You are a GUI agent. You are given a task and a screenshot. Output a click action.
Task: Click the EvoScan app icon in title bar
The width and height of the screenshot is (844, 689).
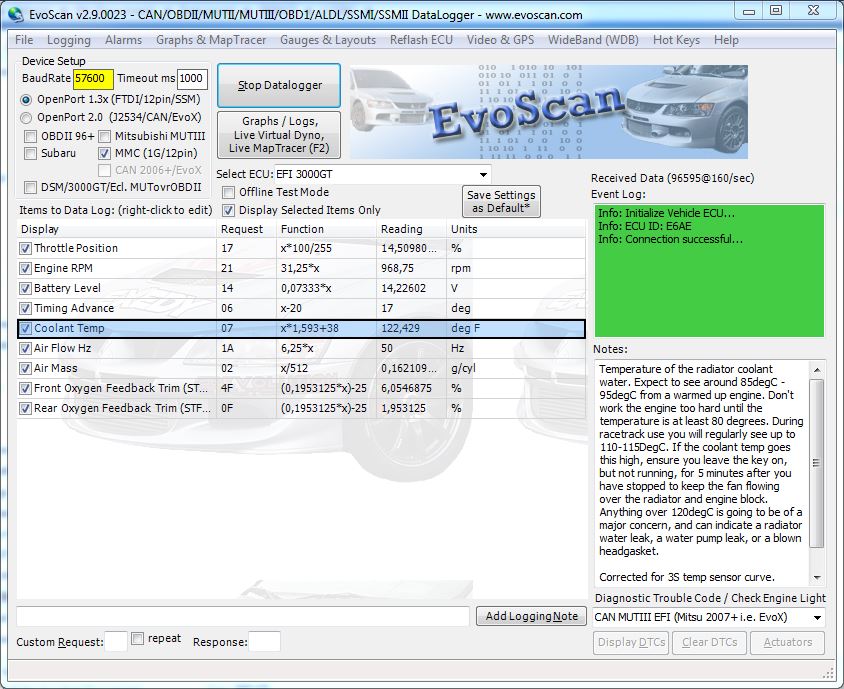(16, 14)
